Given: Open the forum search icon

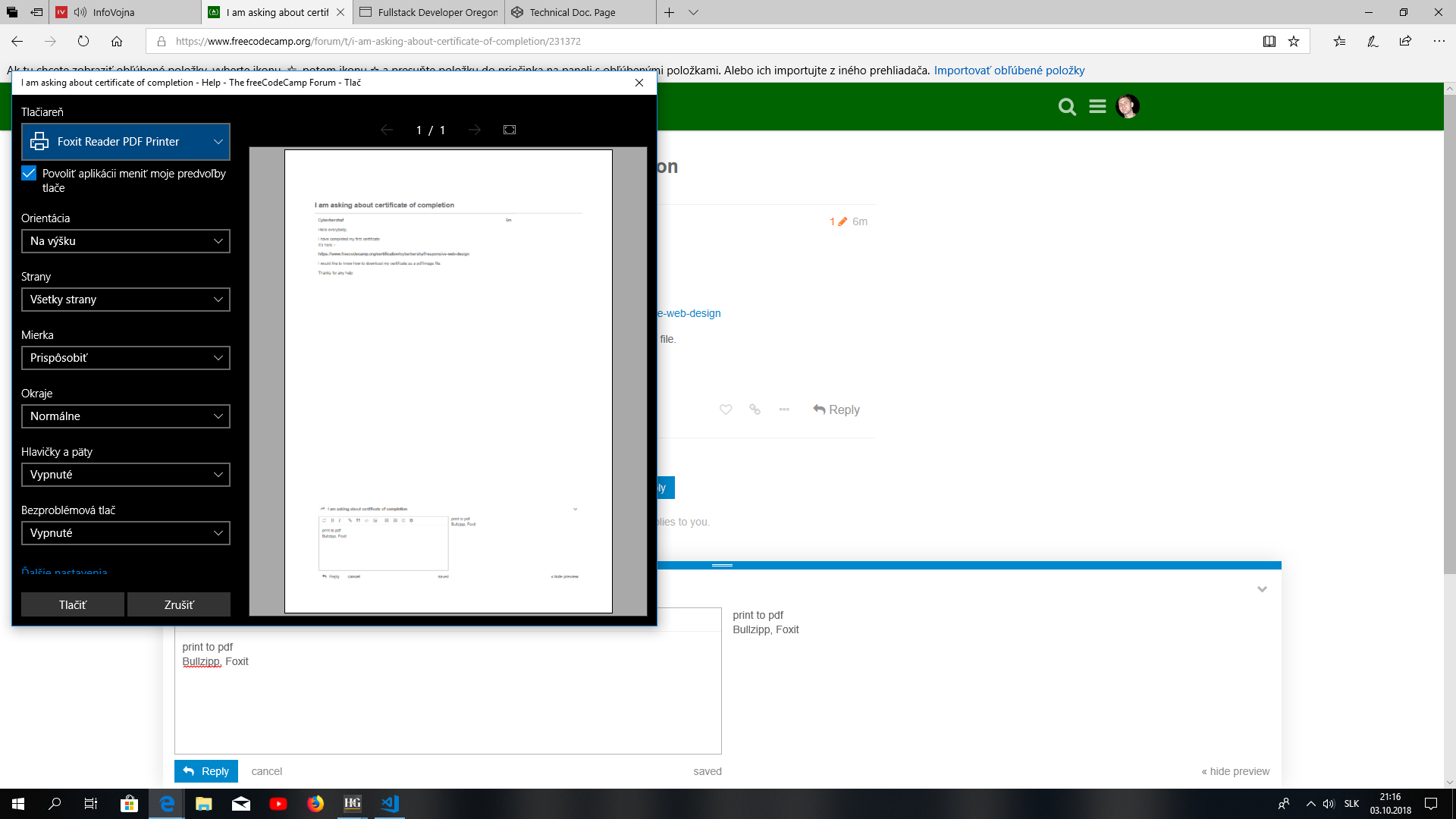Looking at the screenshot, I should (x=1067, y=106).
